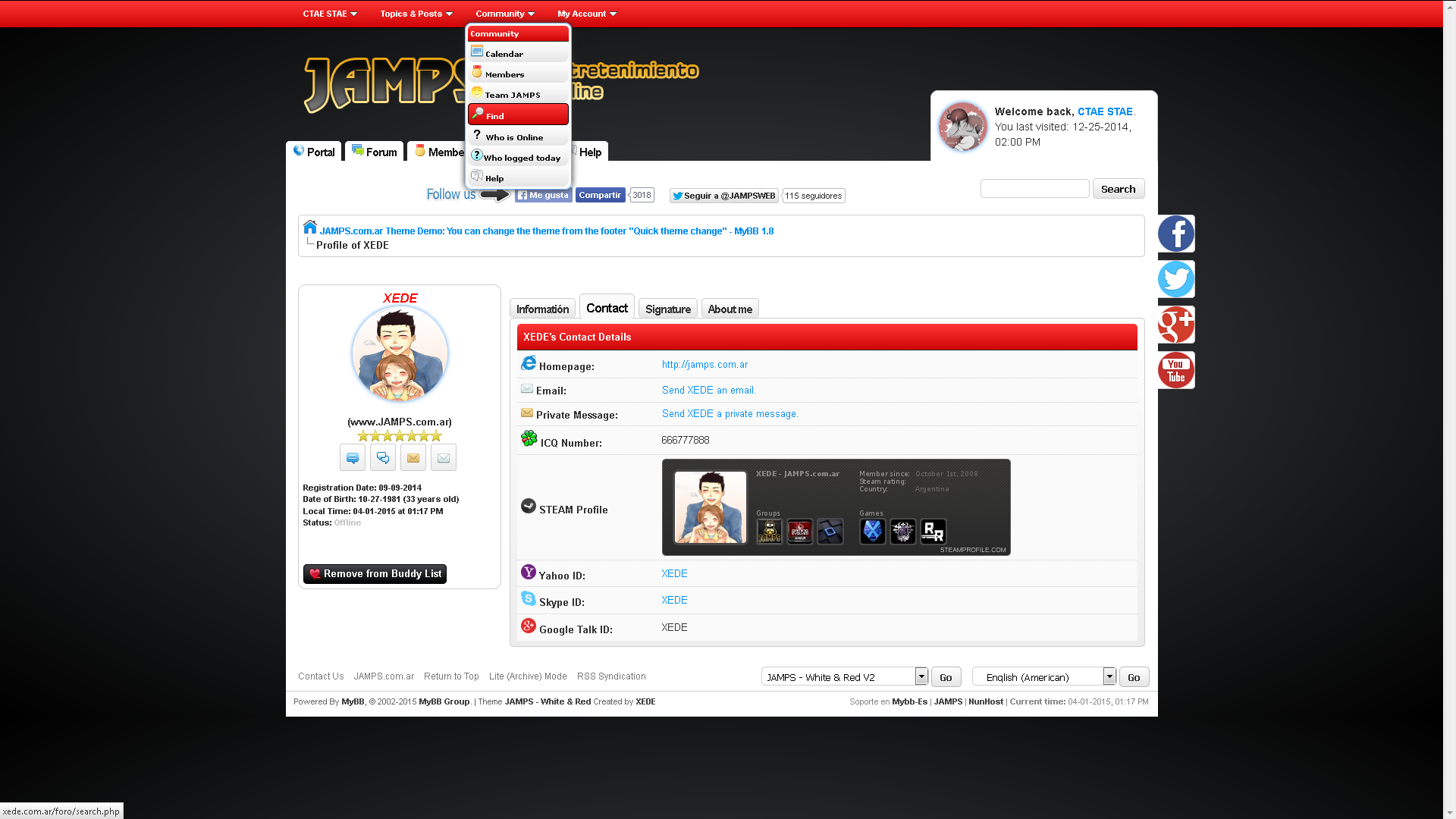The height and width of the screenshot is (819, 1456).
Task: Click the double speech bubbles icon under XEDE
Action: 382,458
